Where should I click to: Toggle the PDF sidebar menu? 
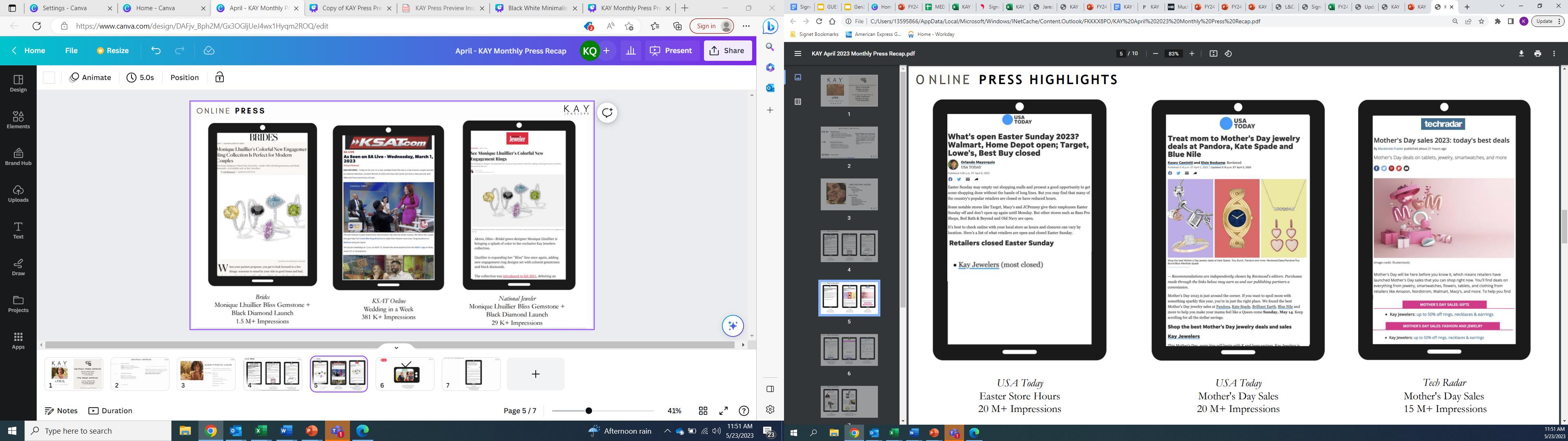pyautogui.click(x=797, y=53)
